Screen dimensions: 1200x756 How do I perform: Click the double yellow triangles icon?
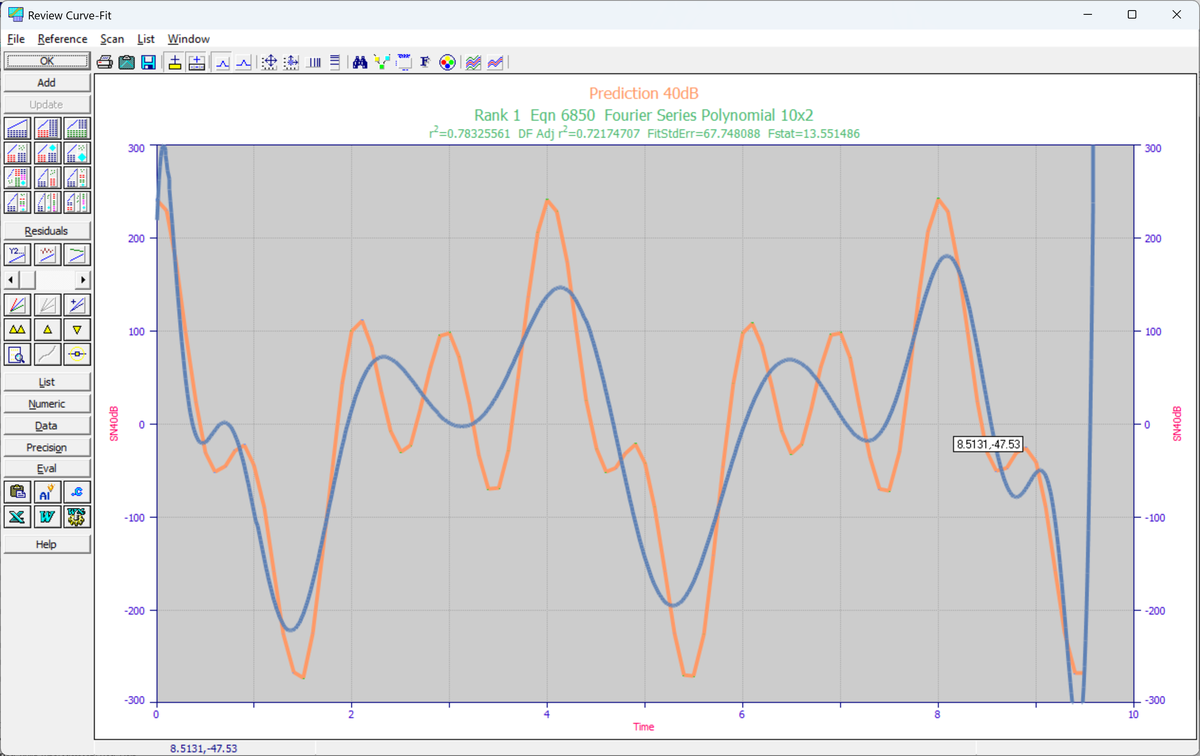pos(18,329)
